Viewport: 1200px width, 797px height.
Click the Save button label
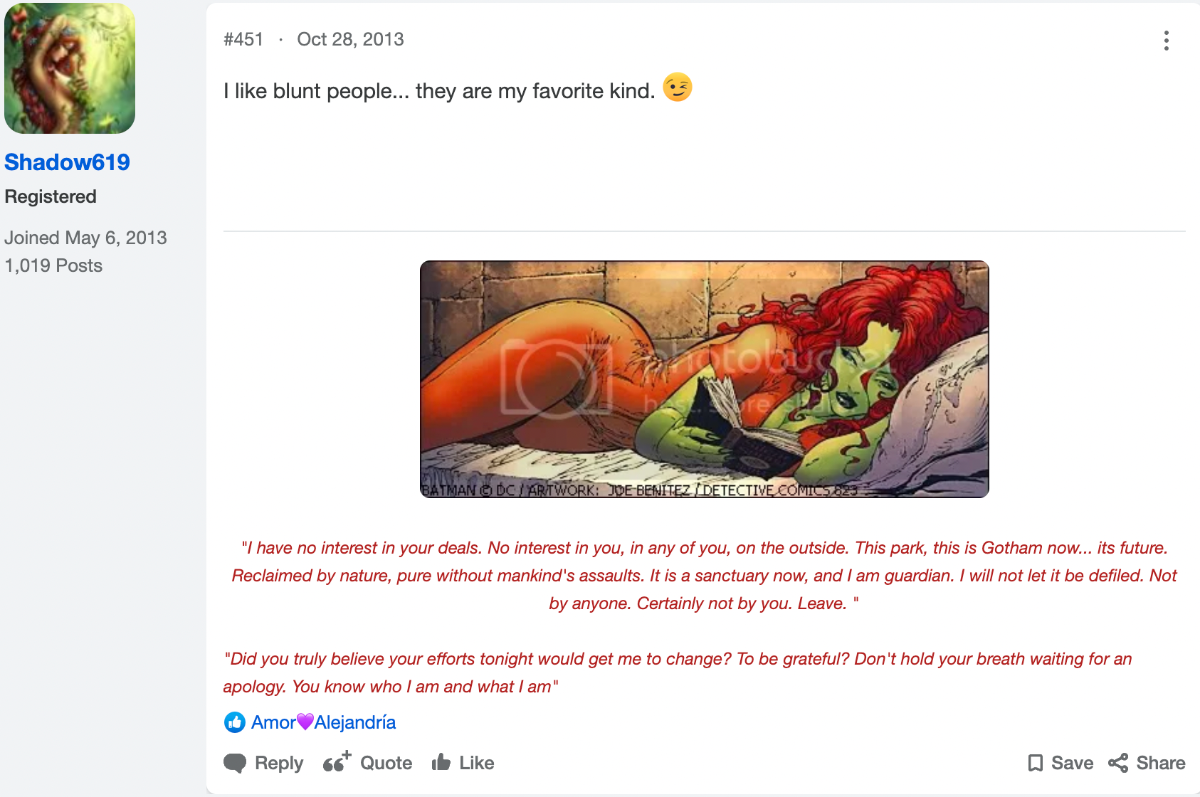[1072, 763]
